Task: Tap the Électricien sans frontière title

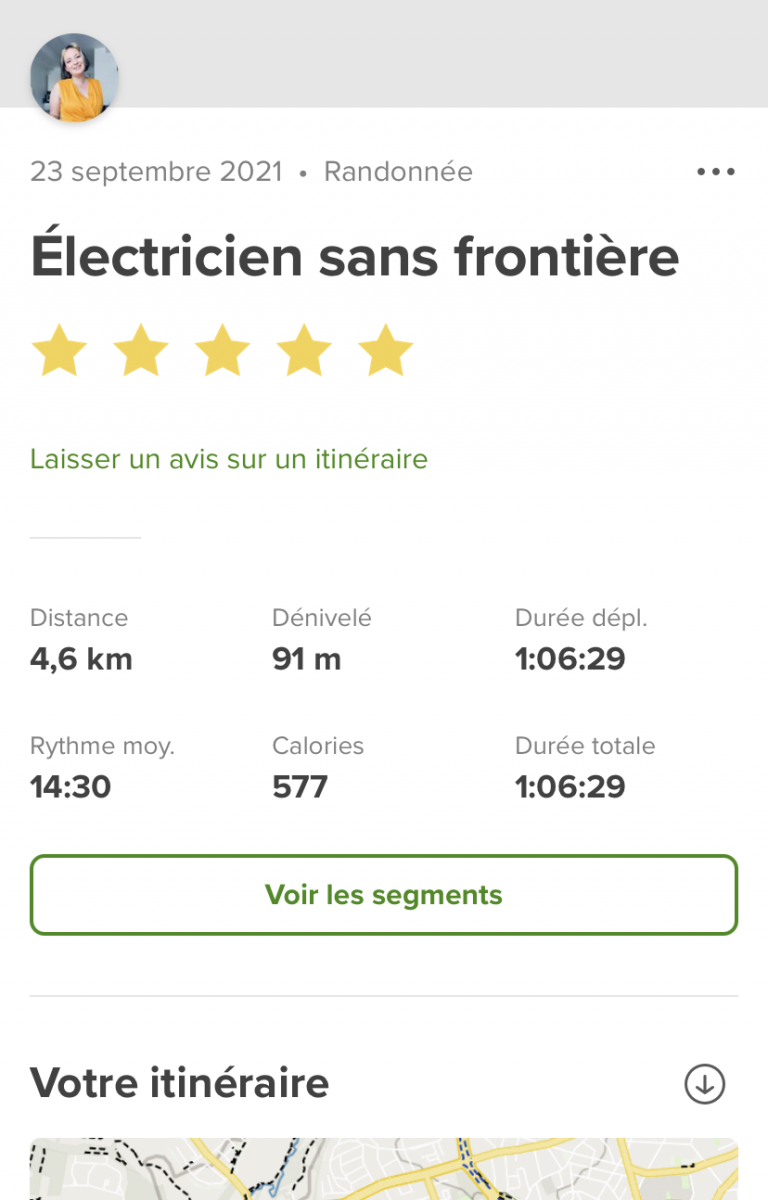Action: (x=355, y=256)
